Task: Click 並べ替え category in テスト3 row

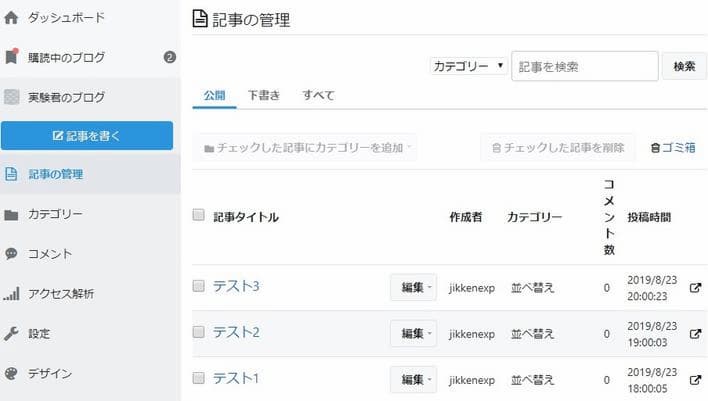Action: tap(532, 288)
